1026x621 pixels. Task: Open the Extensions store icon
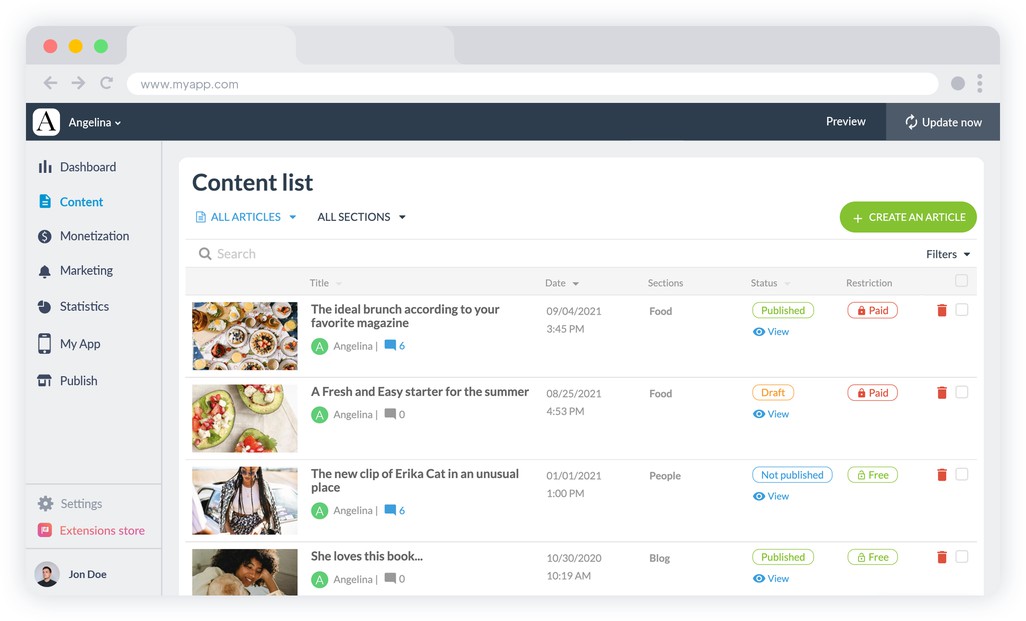45,531
